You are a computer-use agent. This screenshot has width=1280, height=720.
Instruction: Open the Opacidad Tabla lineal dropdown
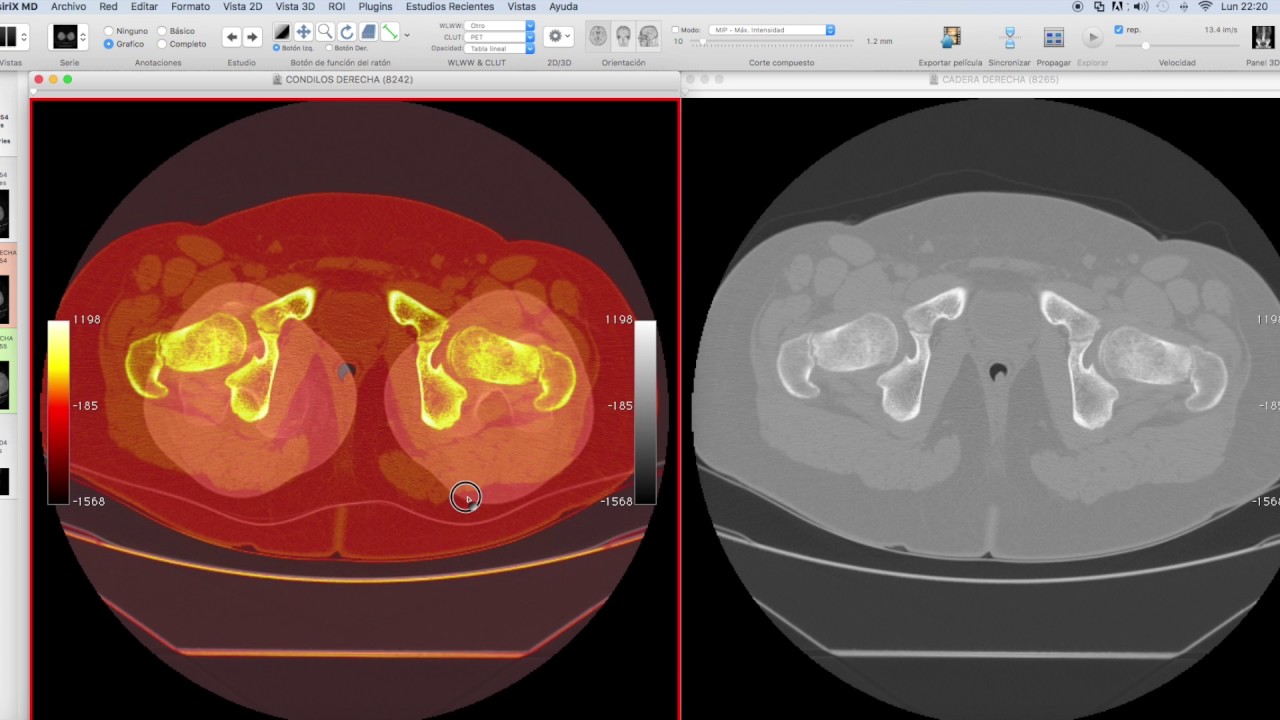point(501,48)
